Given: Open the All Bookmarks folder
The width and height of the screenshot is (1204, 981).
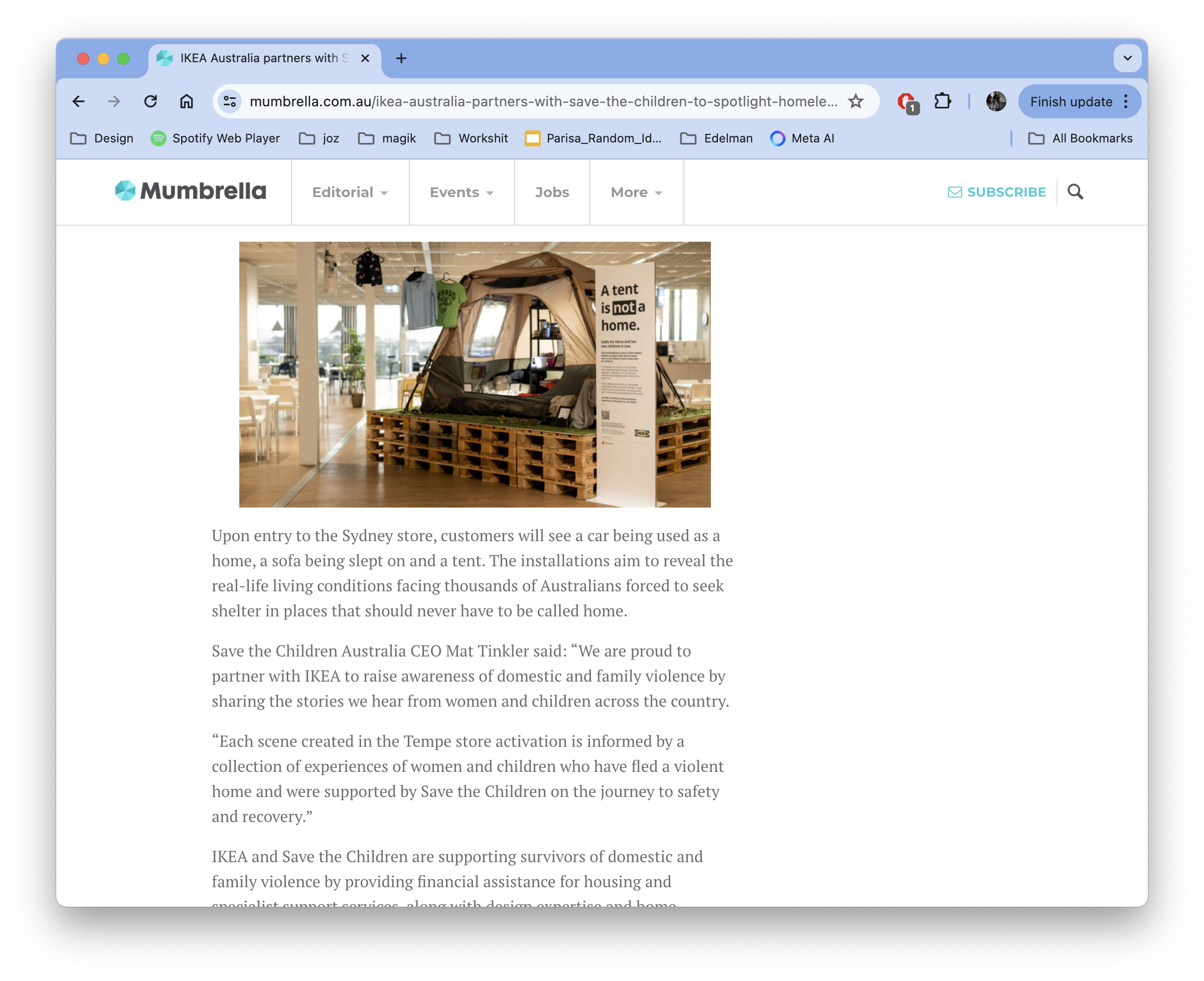Looking at the screenshot, I should pos(1080,138).
